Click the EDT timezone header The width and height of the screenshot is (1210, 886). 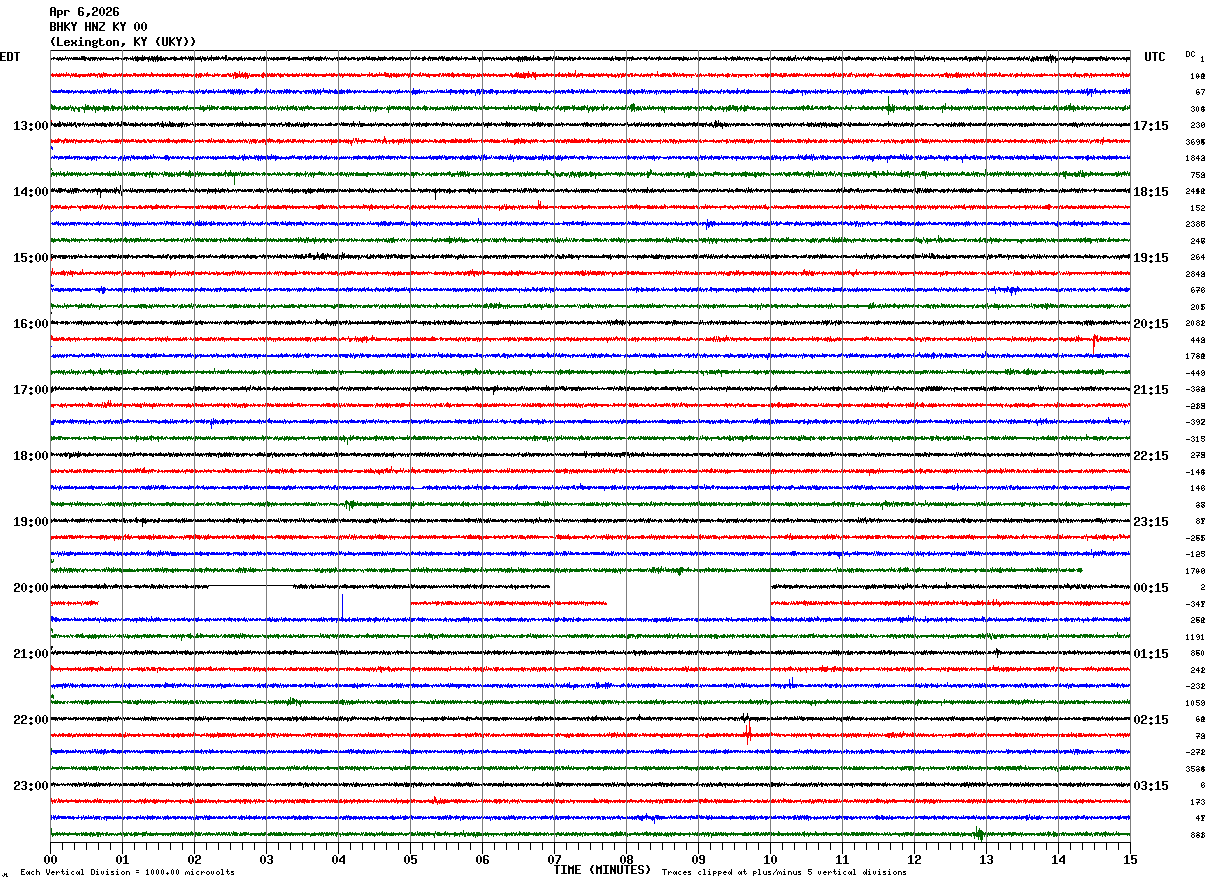coord(9,57)
